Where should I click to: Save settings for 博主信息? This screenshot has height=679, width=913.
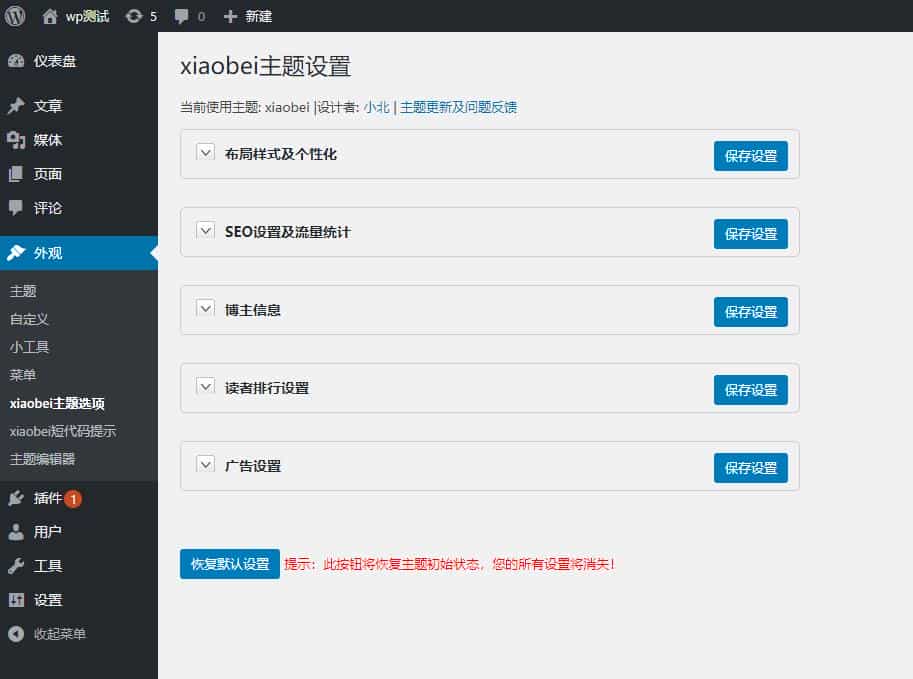point(751,312)
